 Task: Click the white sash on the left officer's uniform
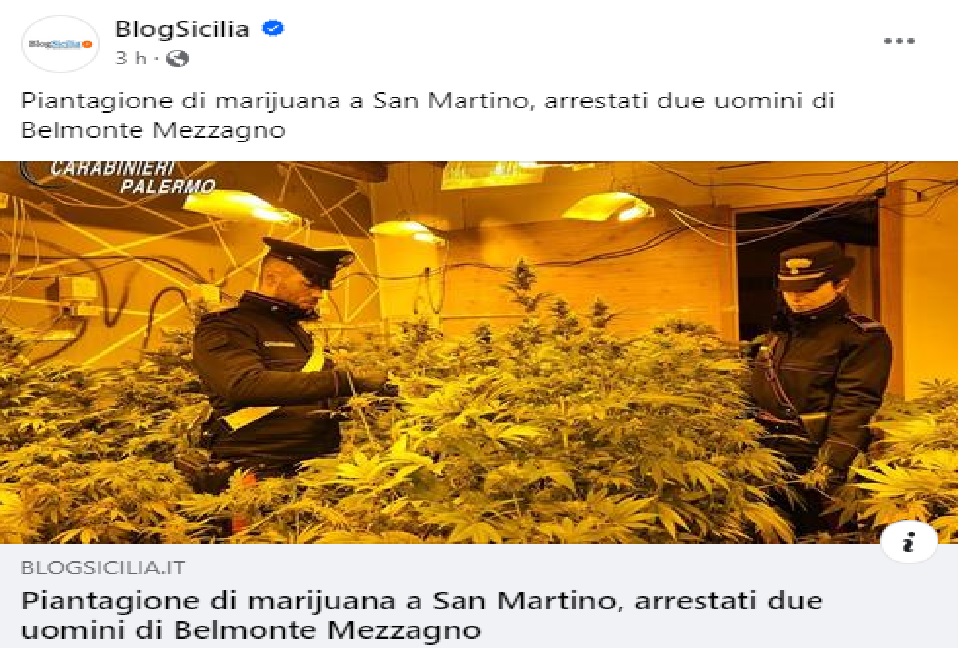point(318,362)
